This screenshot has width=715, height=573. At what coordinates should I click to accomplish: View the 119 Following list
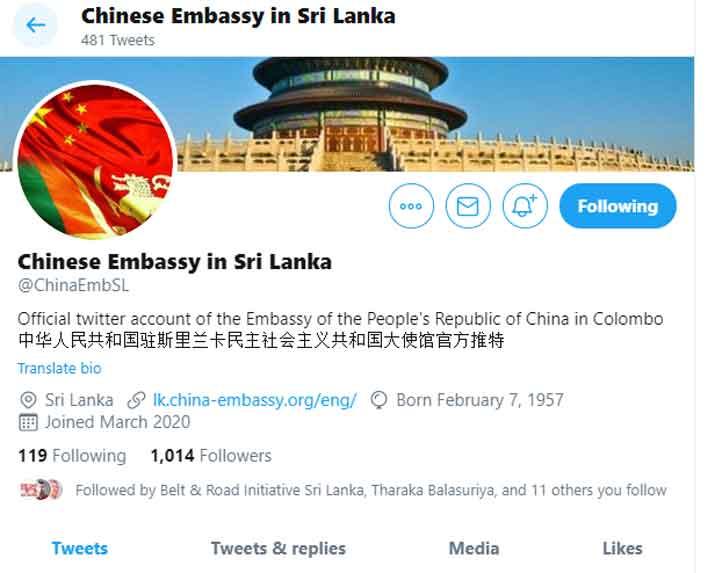pos(72,456)
